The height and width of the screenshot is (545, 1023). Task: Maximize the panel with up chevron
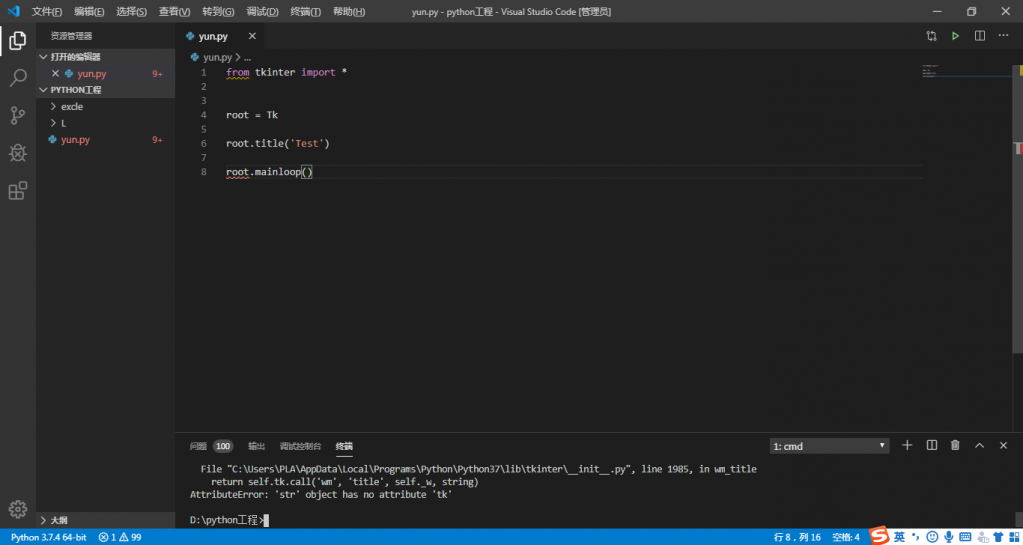[979, 445]
